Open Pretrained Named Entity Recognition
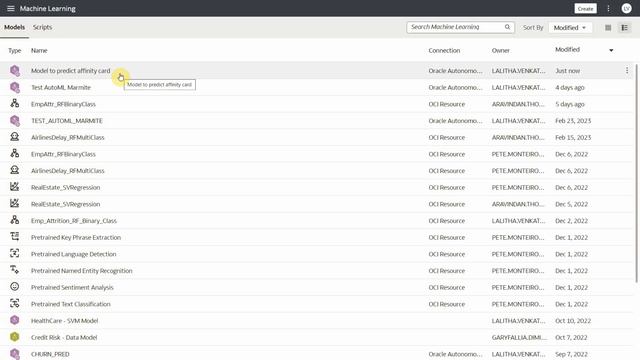This screenshot has height=360, width=640. point(82,271)
